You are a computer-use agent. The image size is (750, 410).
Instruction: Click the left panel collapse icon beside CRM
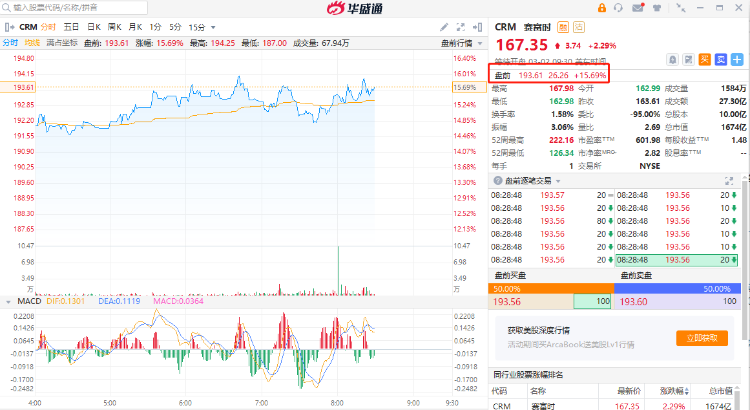click(x=8, y=27)
